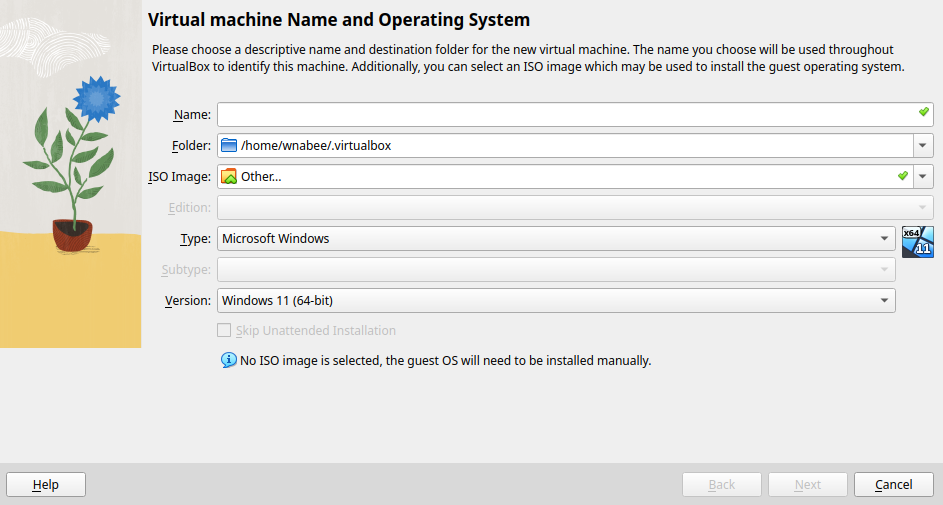Open the Version dropdown showing Windows 11
943x505 pixels.
click(556, 301)
